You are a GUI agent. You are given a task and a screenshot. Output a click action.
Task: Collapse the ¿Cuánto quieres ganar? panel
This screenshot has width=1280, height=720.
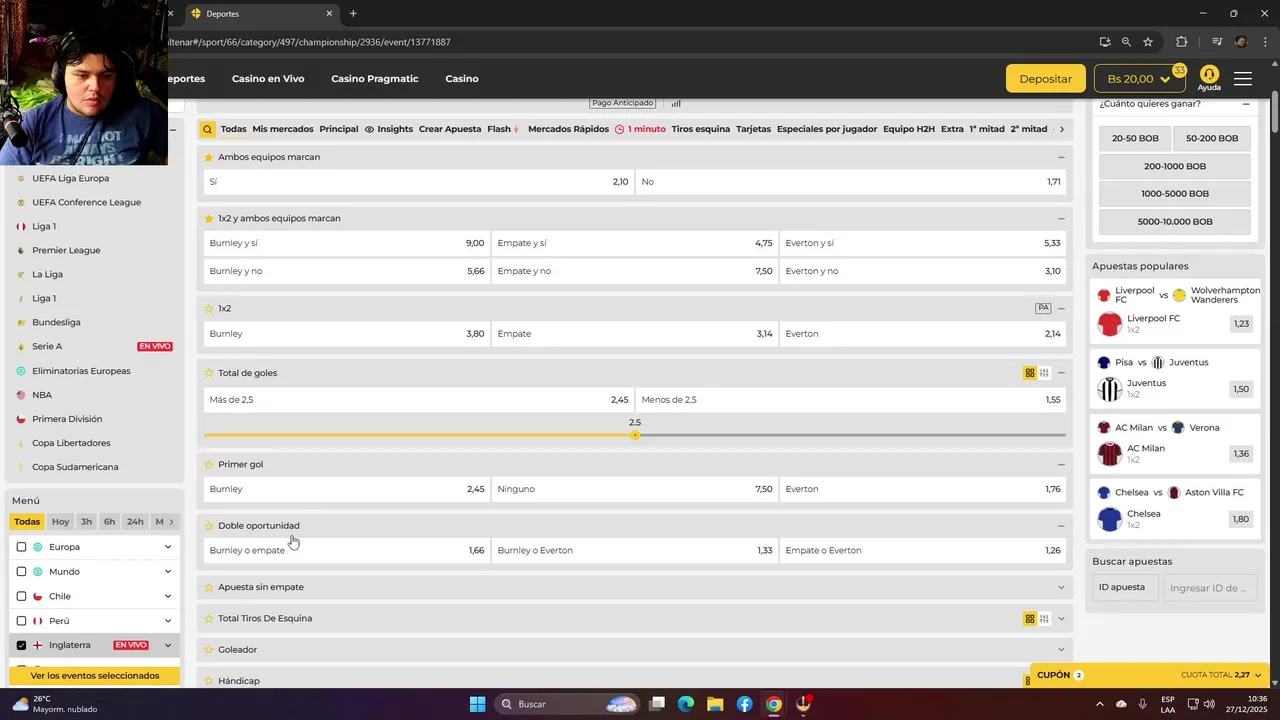point(1246,104)
